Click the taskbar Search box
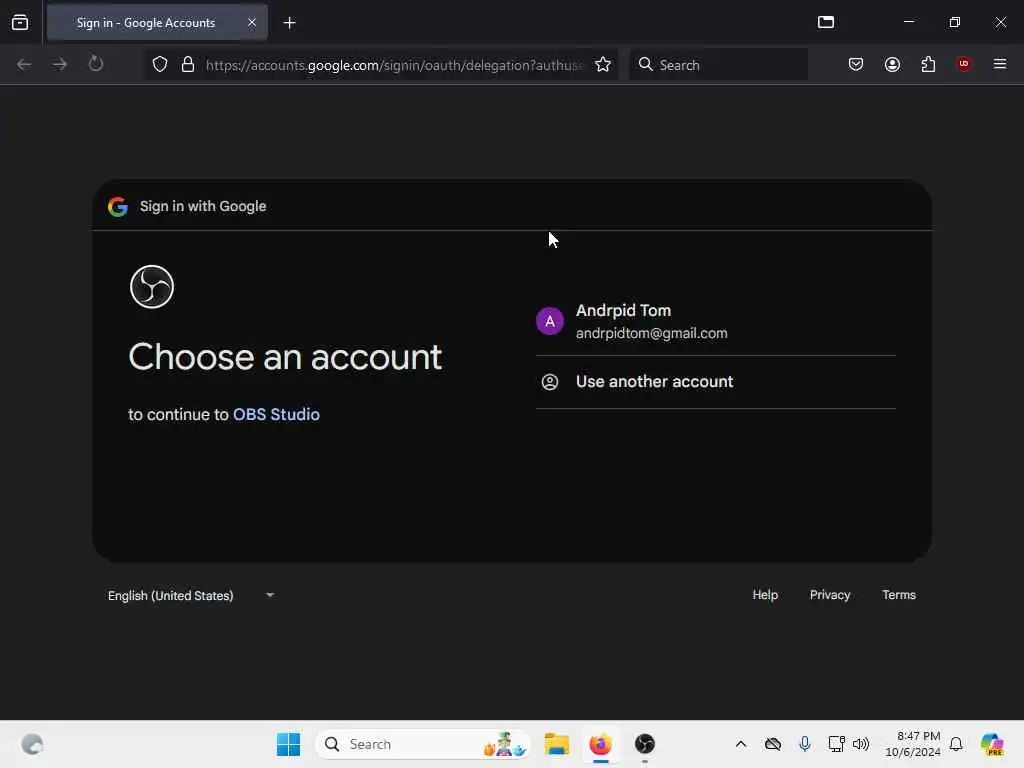The width and height of the screenshot is (1024, 768). [x=422, y=744]
